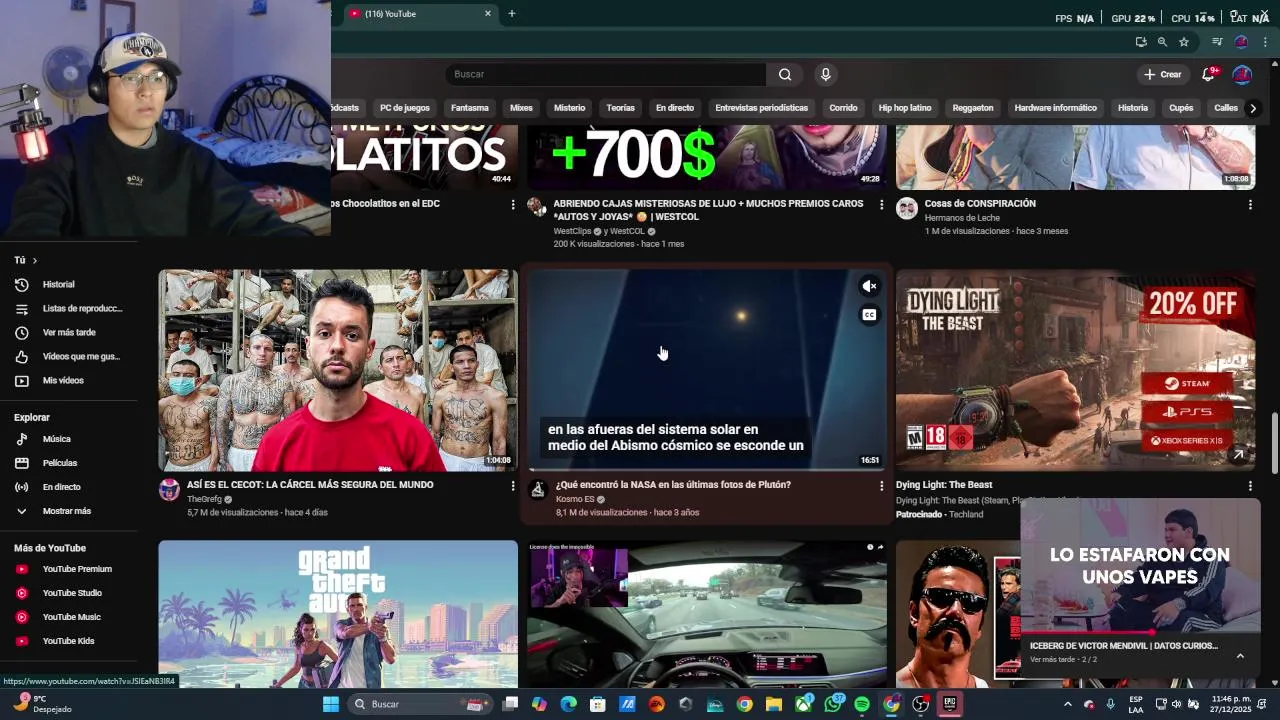Screen dimensions: 1280x720
Task: Open YouTube notifications bell
Action: pos(1208,74)
